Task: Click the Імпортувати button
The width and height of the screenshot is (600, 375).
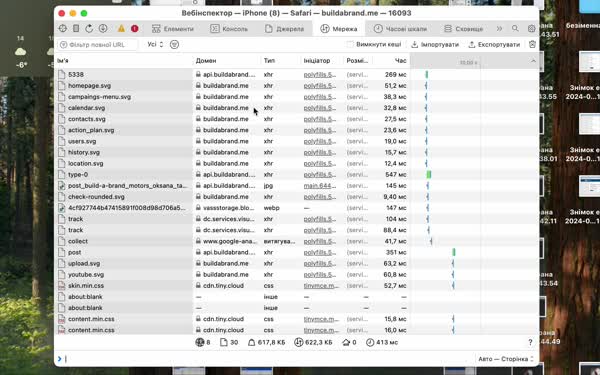Action: [x=435, y=44]
